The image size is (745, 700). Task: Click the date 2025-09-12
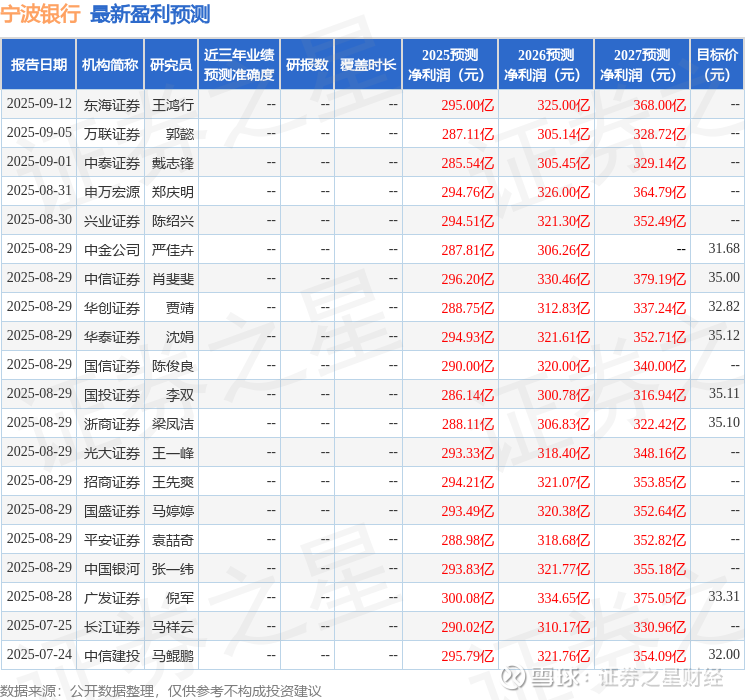39,104
